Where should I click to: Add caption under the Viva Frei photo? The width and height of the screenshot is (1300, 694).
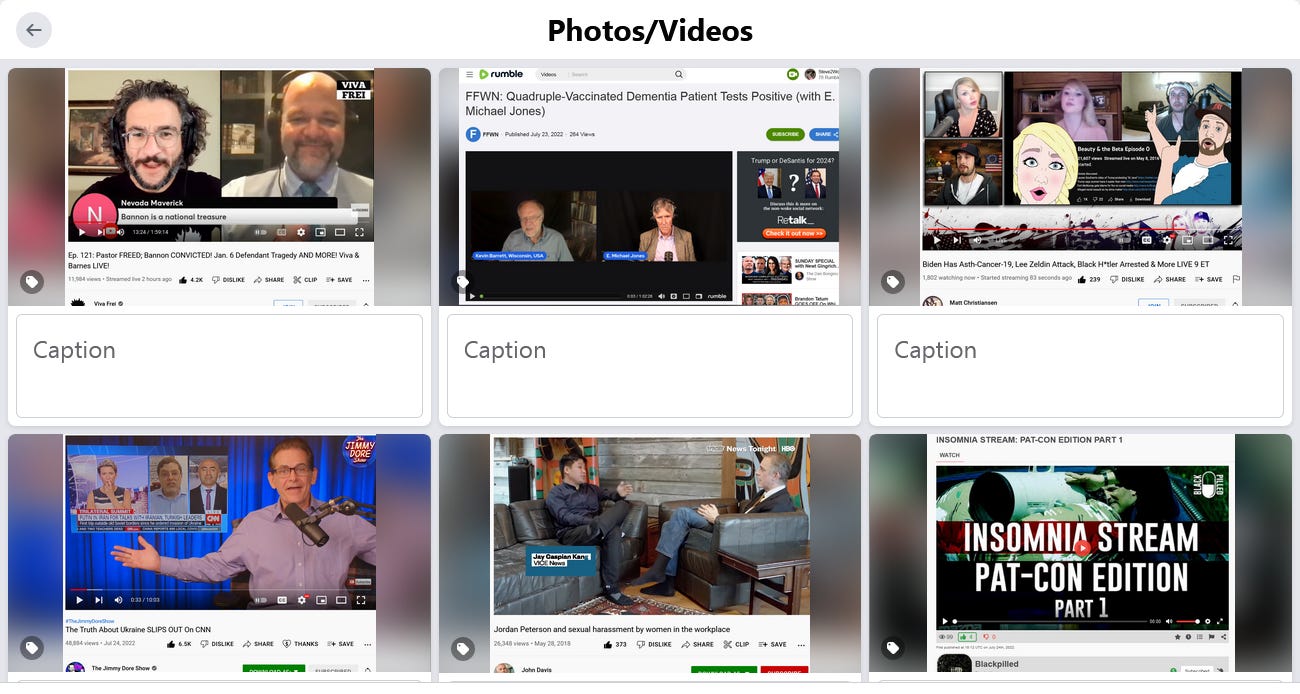219,366
